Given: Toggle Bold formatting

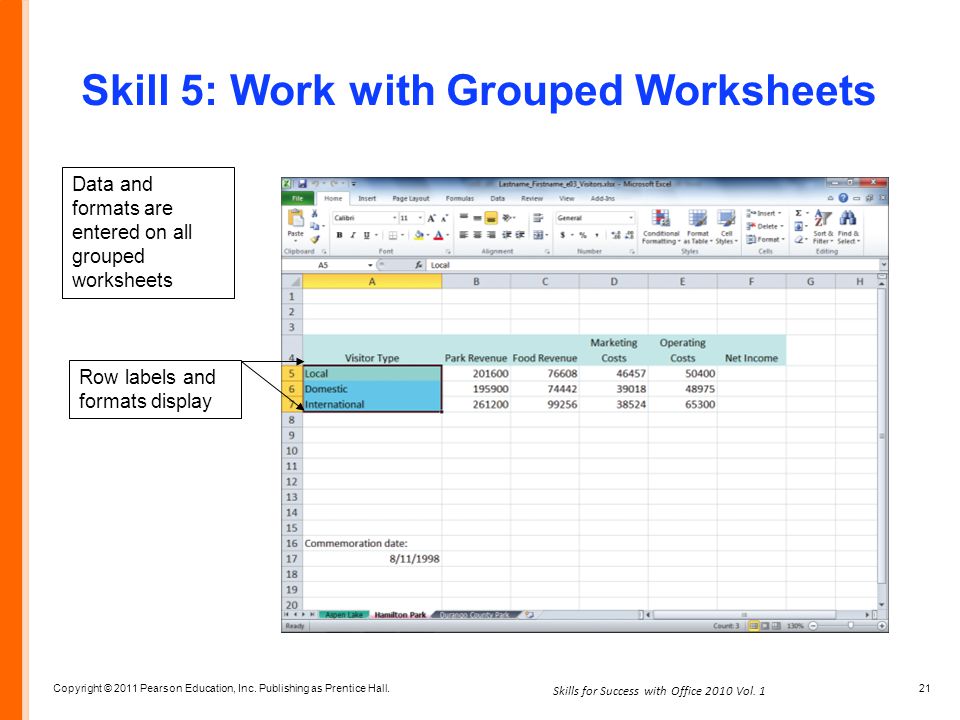Looking at the screenshot, I should (339, 235).
